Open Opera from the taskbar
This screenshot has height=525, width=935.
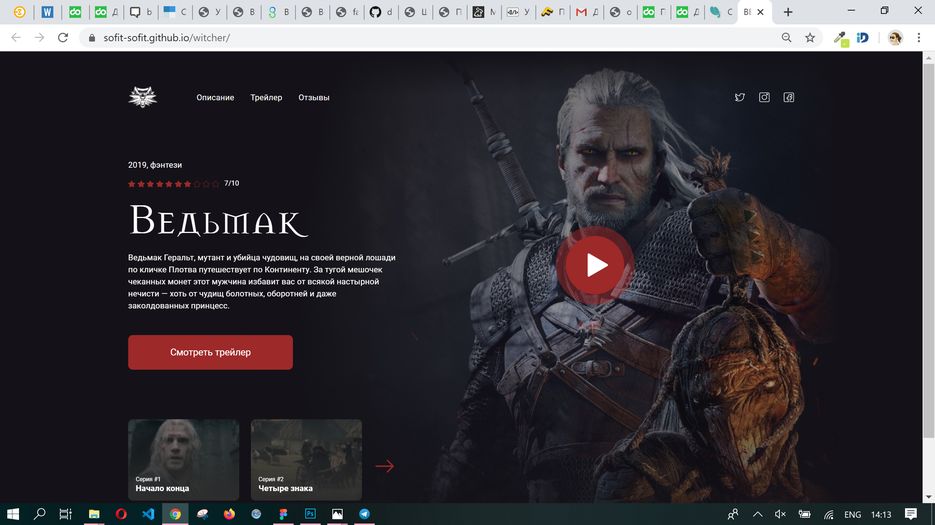pyautogui.click(x=121, y=514)
